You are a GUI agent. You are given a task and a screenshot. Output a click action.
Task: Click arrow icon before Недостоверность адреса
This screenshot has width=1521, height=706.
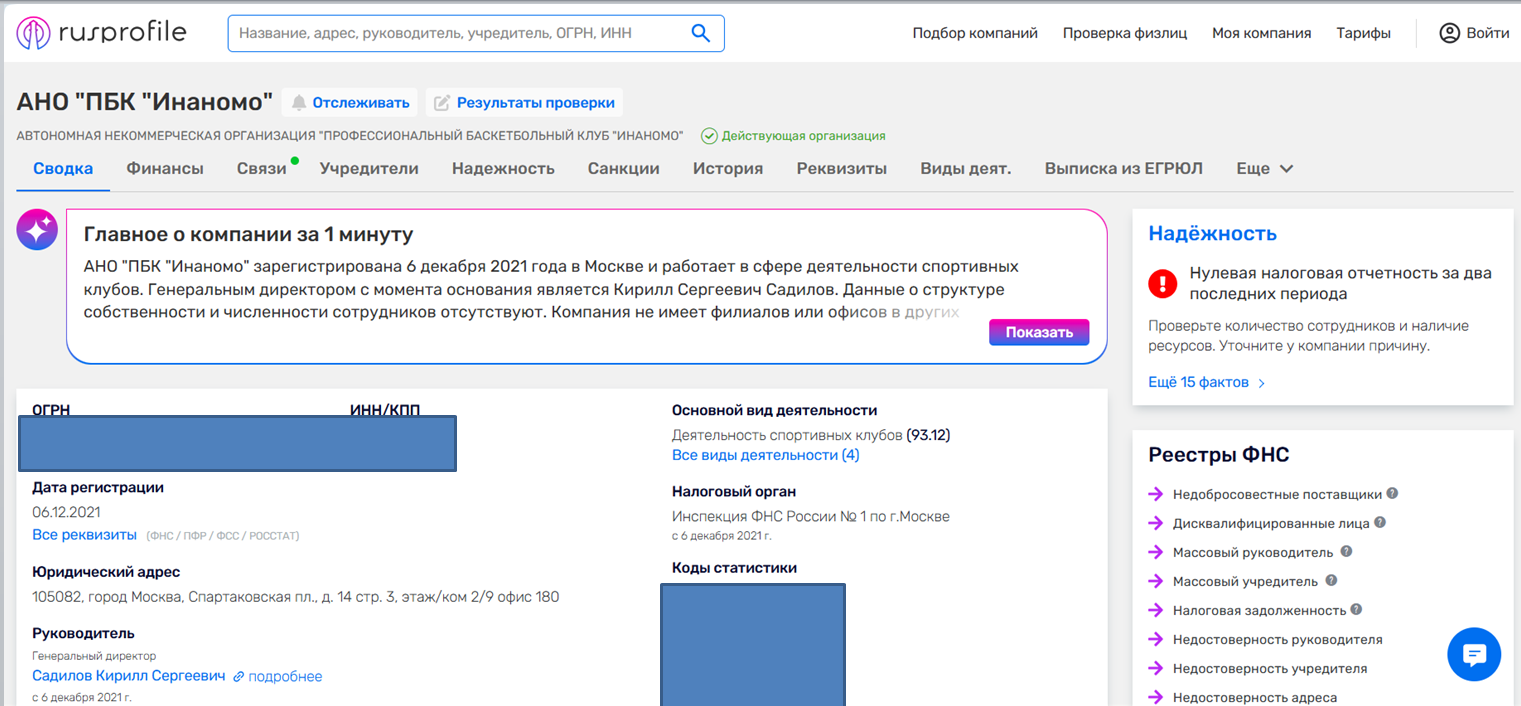1156,697
